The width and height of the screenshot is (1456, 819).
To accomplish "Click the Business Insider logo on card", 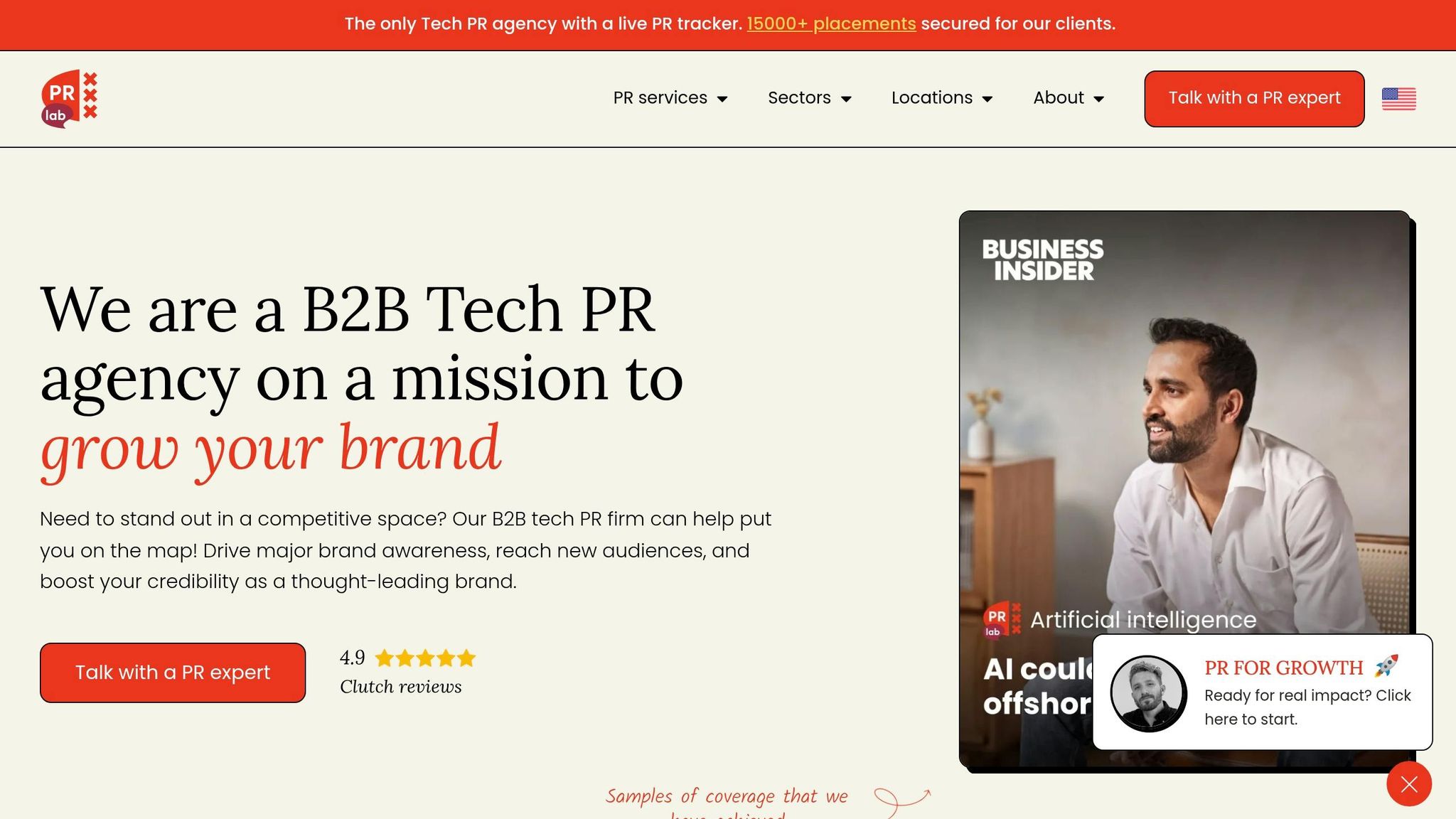I will point(1042,260).
